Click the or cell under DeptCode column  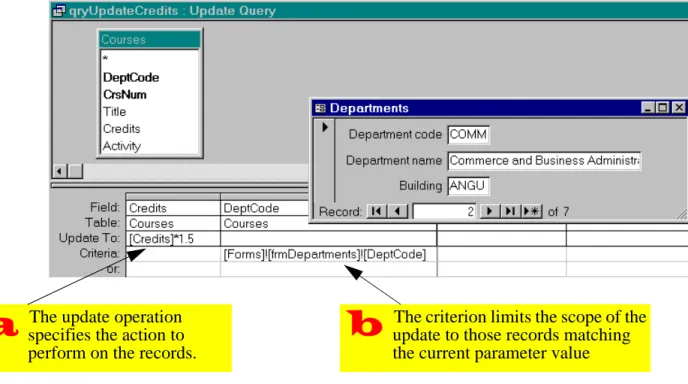(329, 269)
